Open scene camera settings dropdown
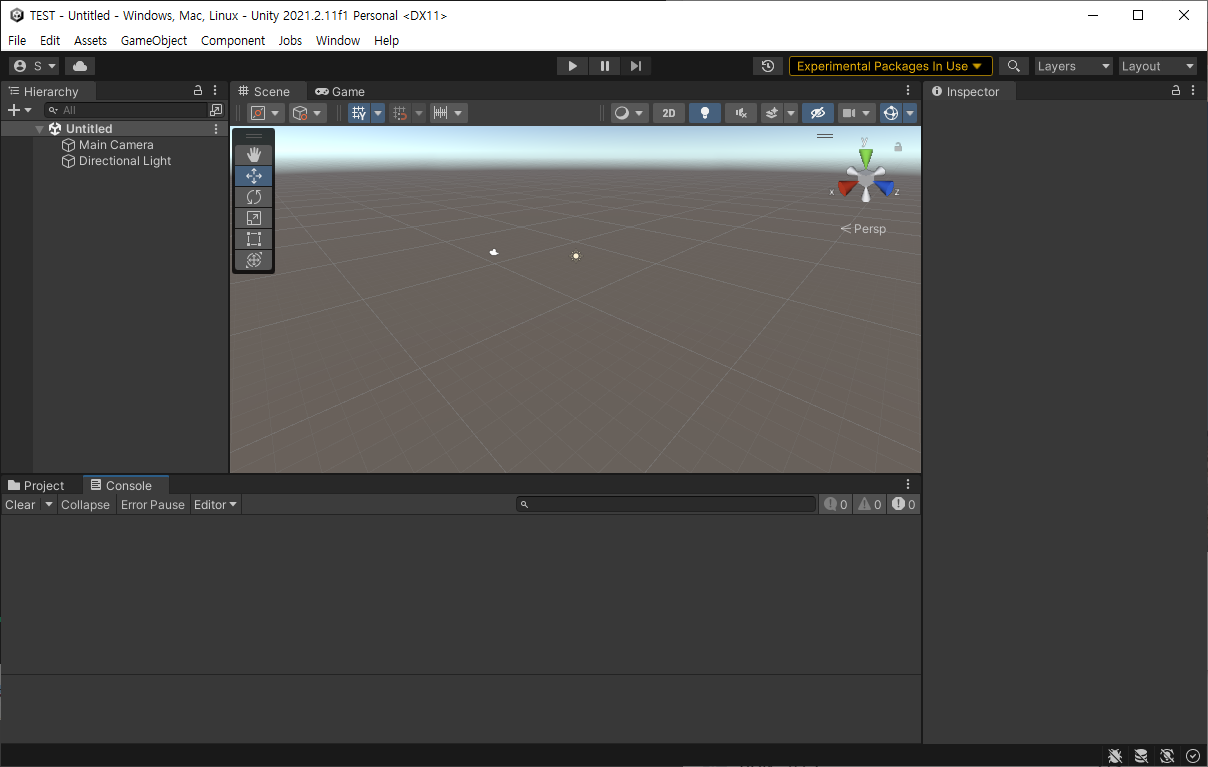Screen dimensions: 1208x767 click(x=856, y=113)
